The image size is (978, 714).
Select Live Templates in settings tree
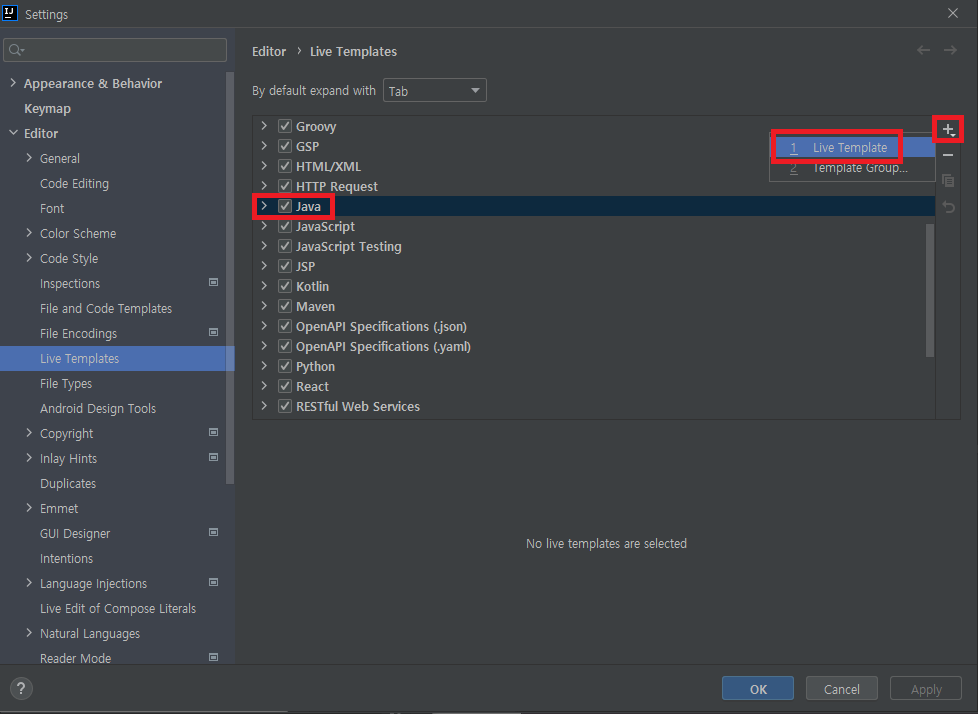(x=117, y=359)
